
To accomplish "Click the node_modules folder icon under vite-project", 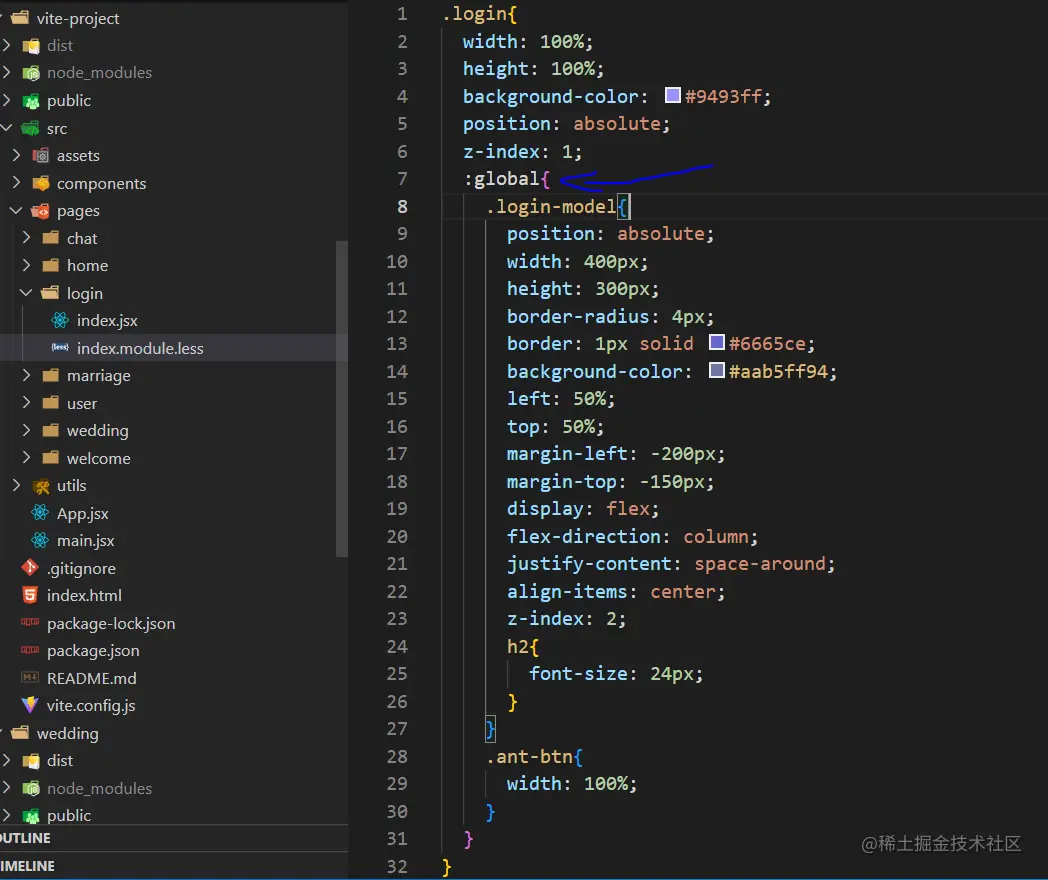I will tap(31, 73).
